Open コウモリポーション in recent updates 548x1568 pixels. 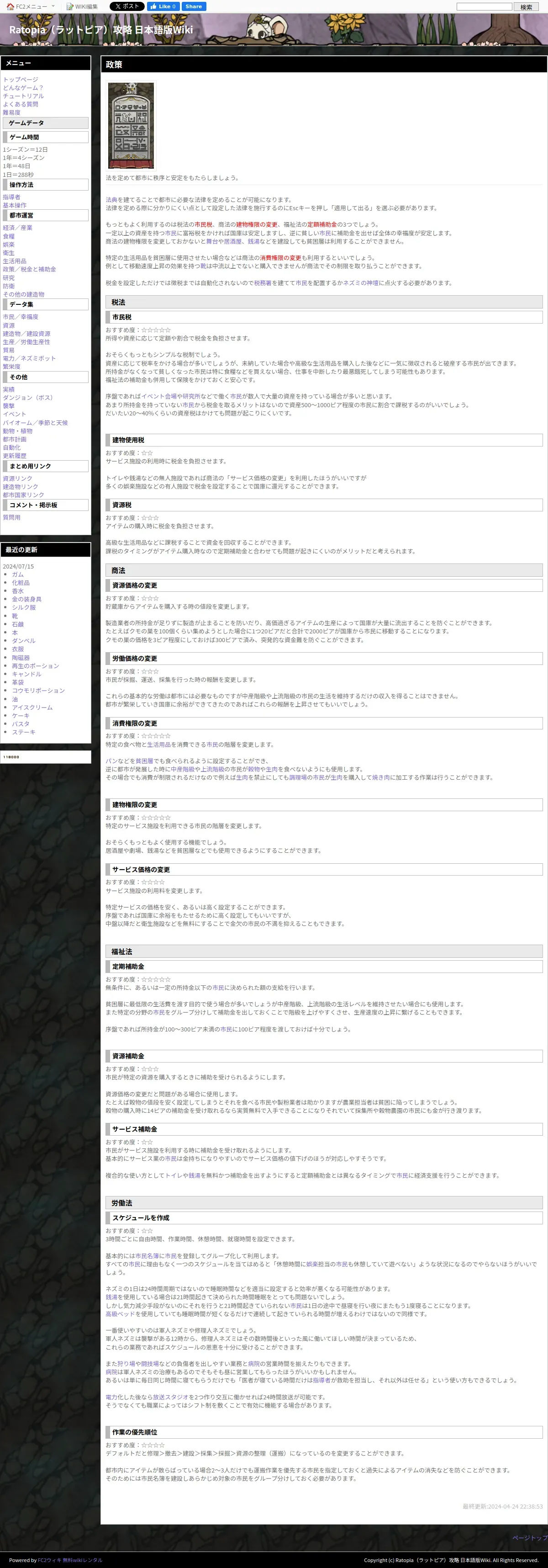point(38,690)
